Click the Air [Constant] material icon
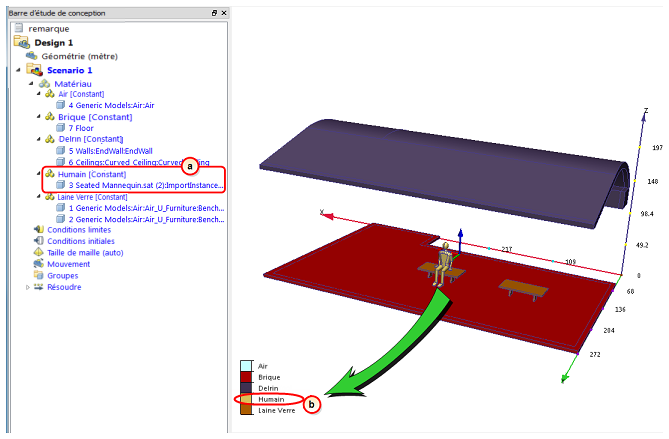The width and height of the screenshot is (669, 439). pos(50,94)
